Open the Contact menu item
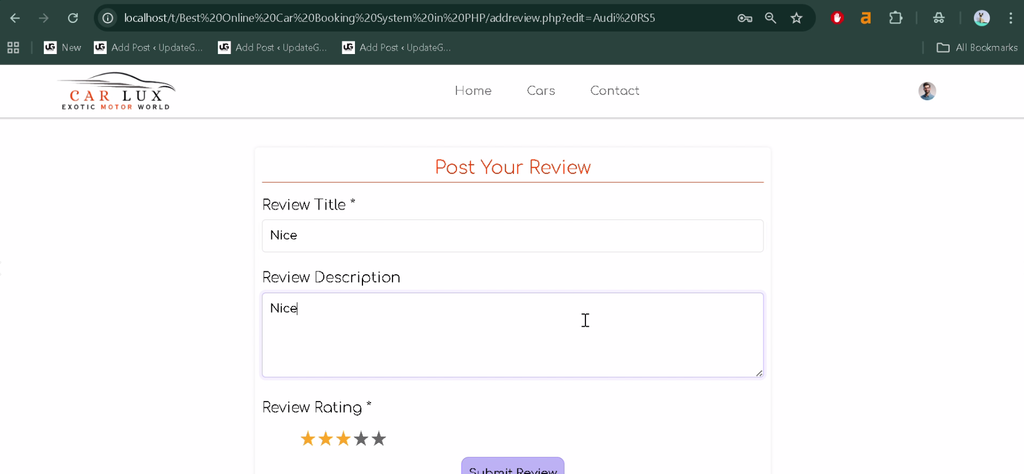This screenshot has width=1024, height=474. [x=615, y=91]
